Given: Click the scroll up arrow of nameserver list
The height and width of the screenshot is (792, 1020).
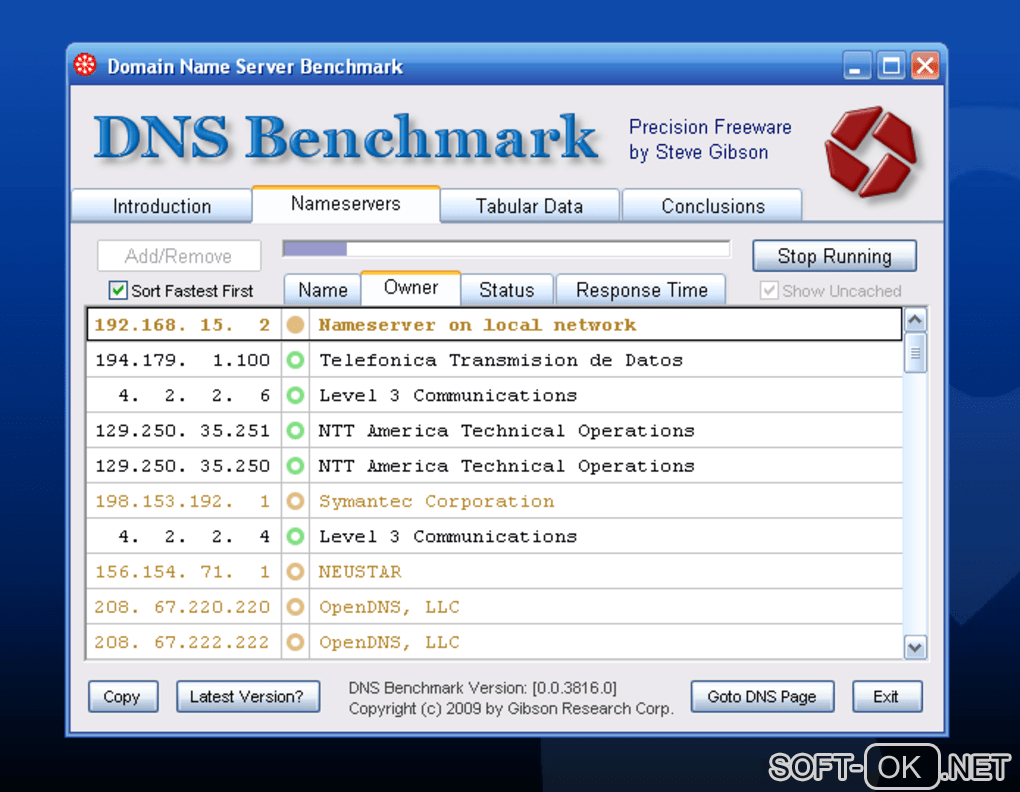Looking at the screenshot, I should pos(915,320).
